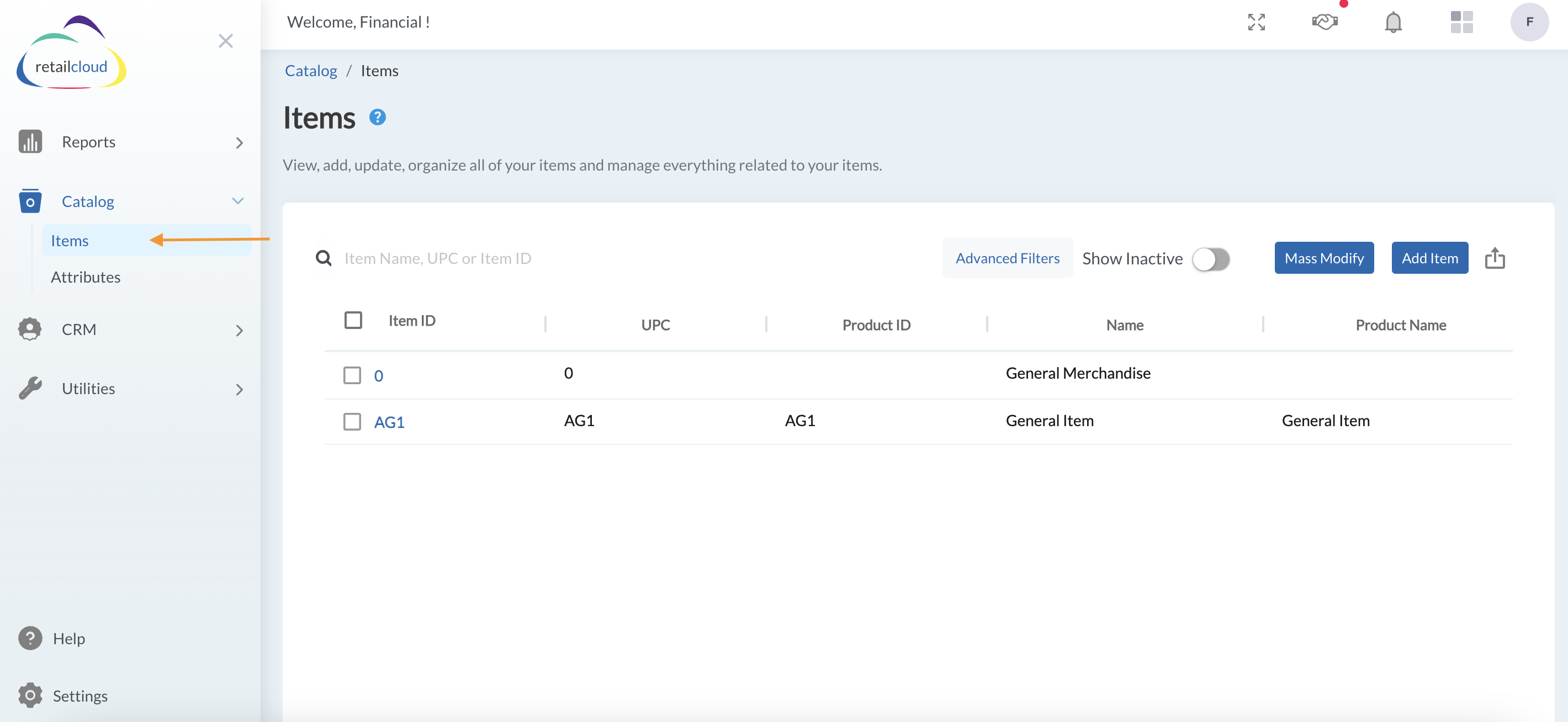Click the Mass Modify button

(1324, 258)
